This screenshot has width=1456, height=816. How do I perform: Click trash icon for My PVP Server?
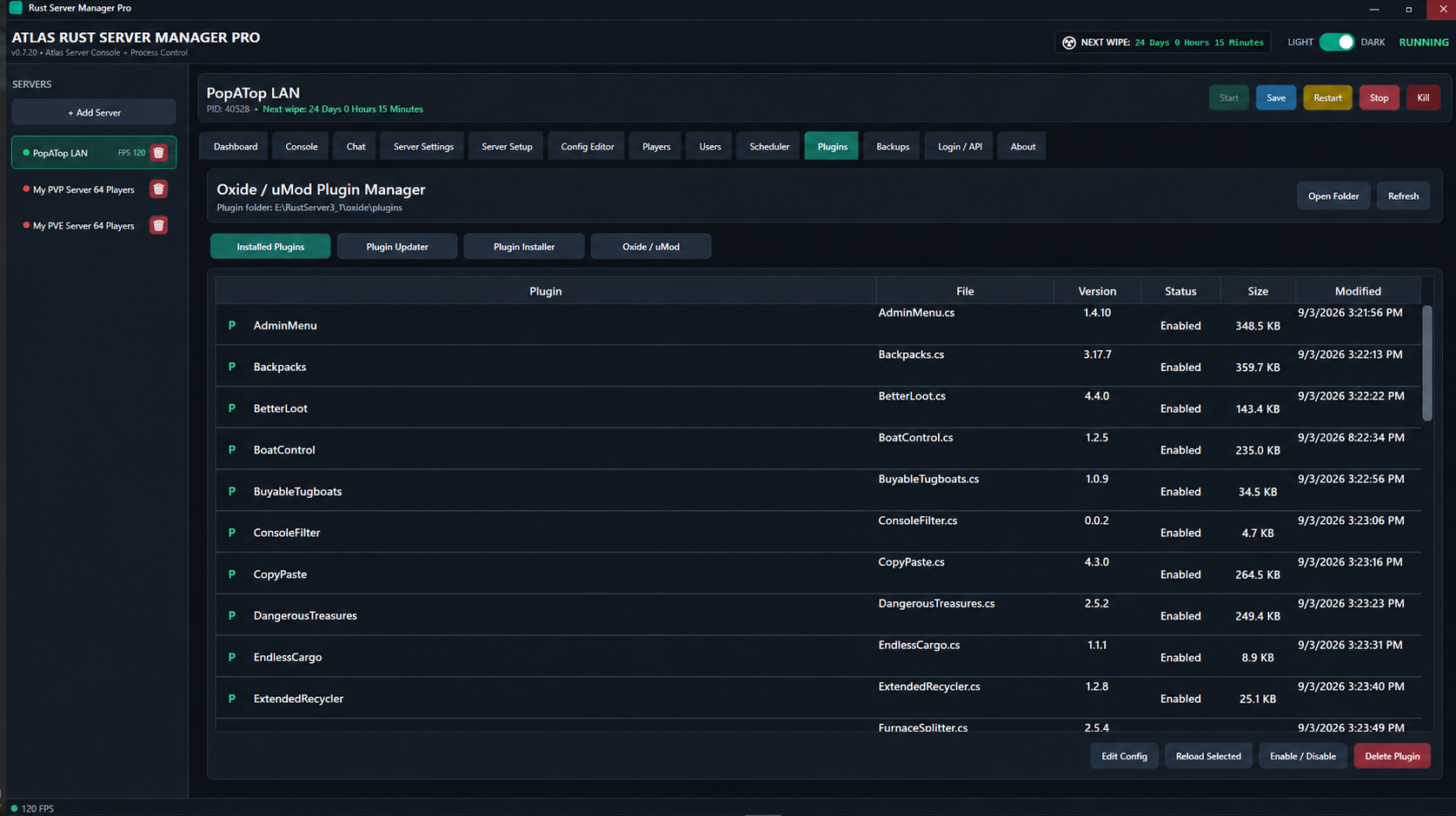[158, 189]
